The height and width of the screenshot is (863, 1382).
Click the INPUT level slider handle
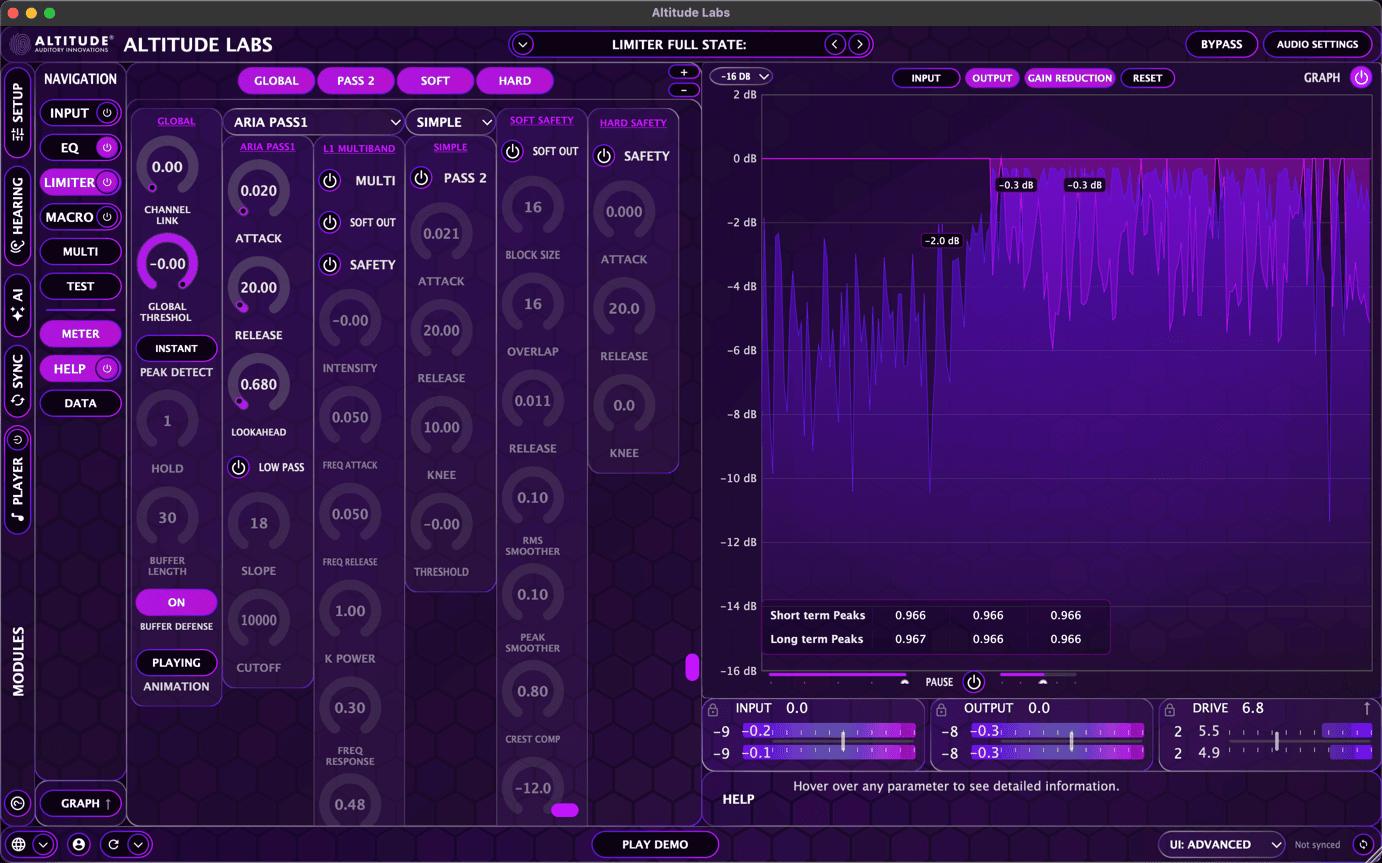click(845, 742)
